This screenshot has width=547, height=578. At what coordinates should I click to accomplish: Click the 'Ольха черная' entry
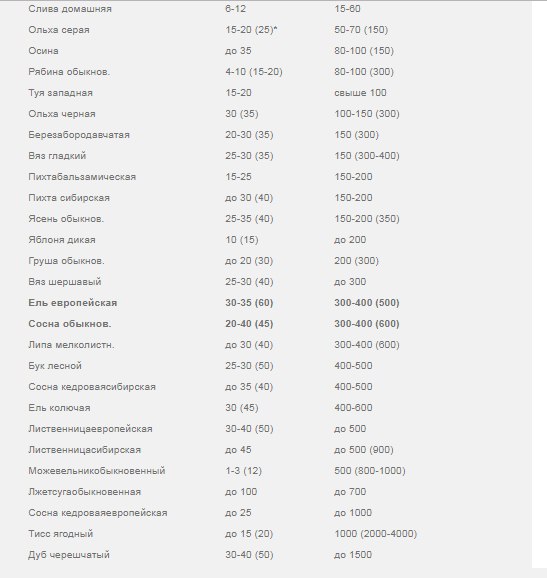tap(62, 114)
